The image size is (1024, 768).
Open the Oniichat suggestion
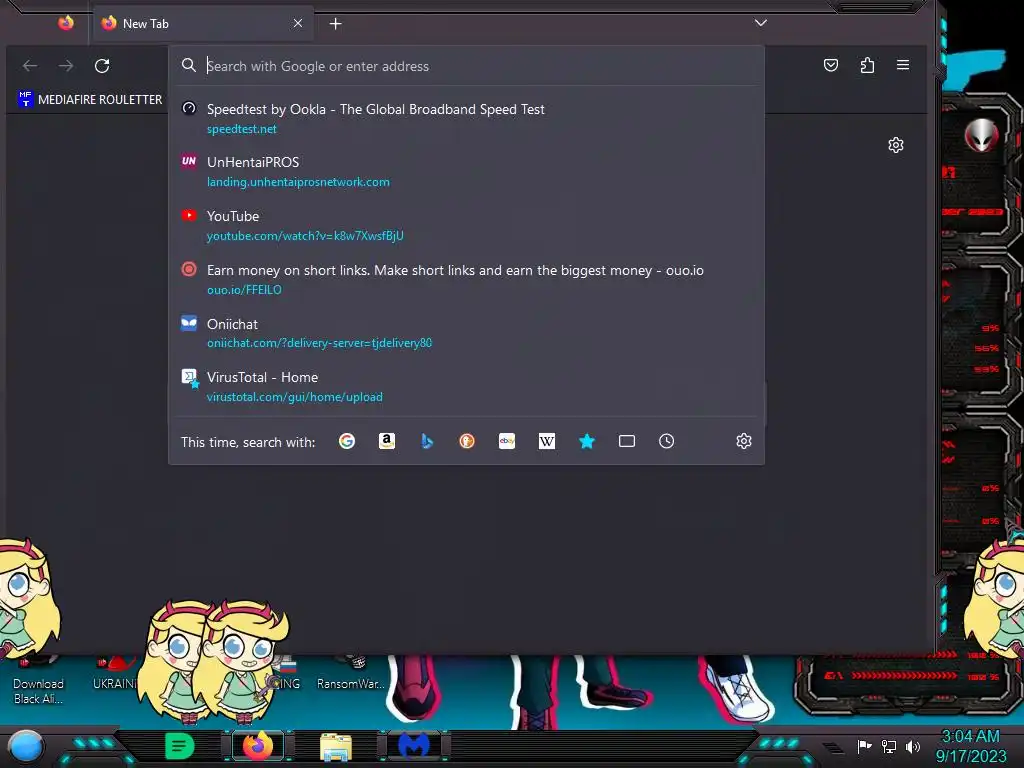coord(466,333)
